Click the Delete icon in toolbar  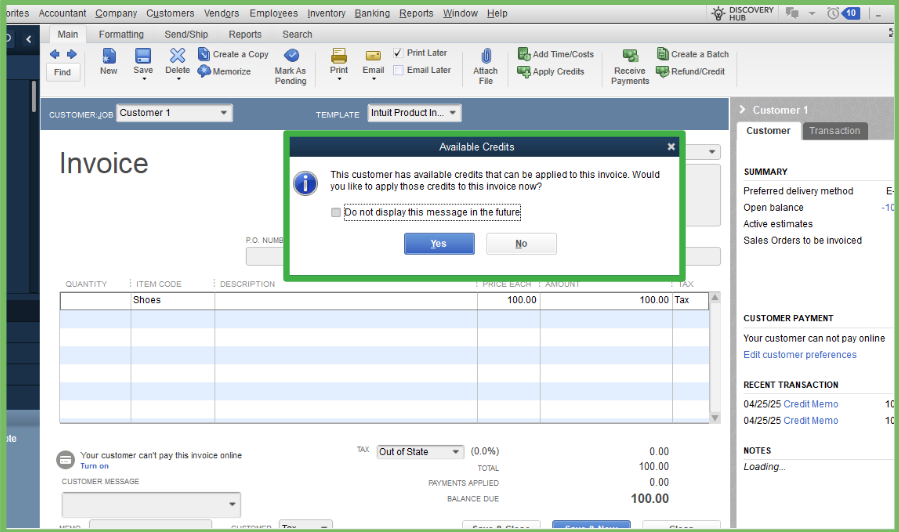click(177, 56)
